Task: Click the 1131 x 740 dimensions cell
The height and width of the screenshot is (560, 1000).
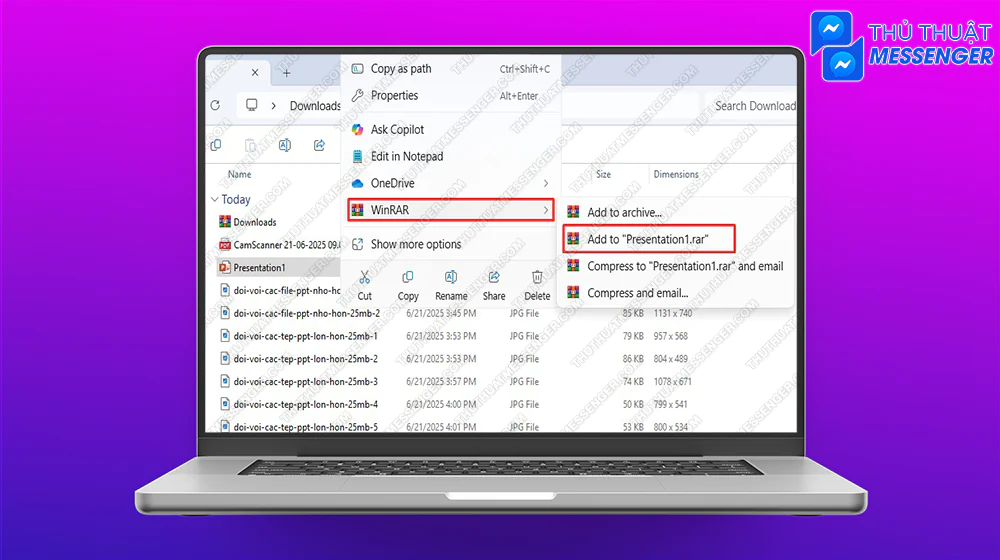Action: coord(673,313)
